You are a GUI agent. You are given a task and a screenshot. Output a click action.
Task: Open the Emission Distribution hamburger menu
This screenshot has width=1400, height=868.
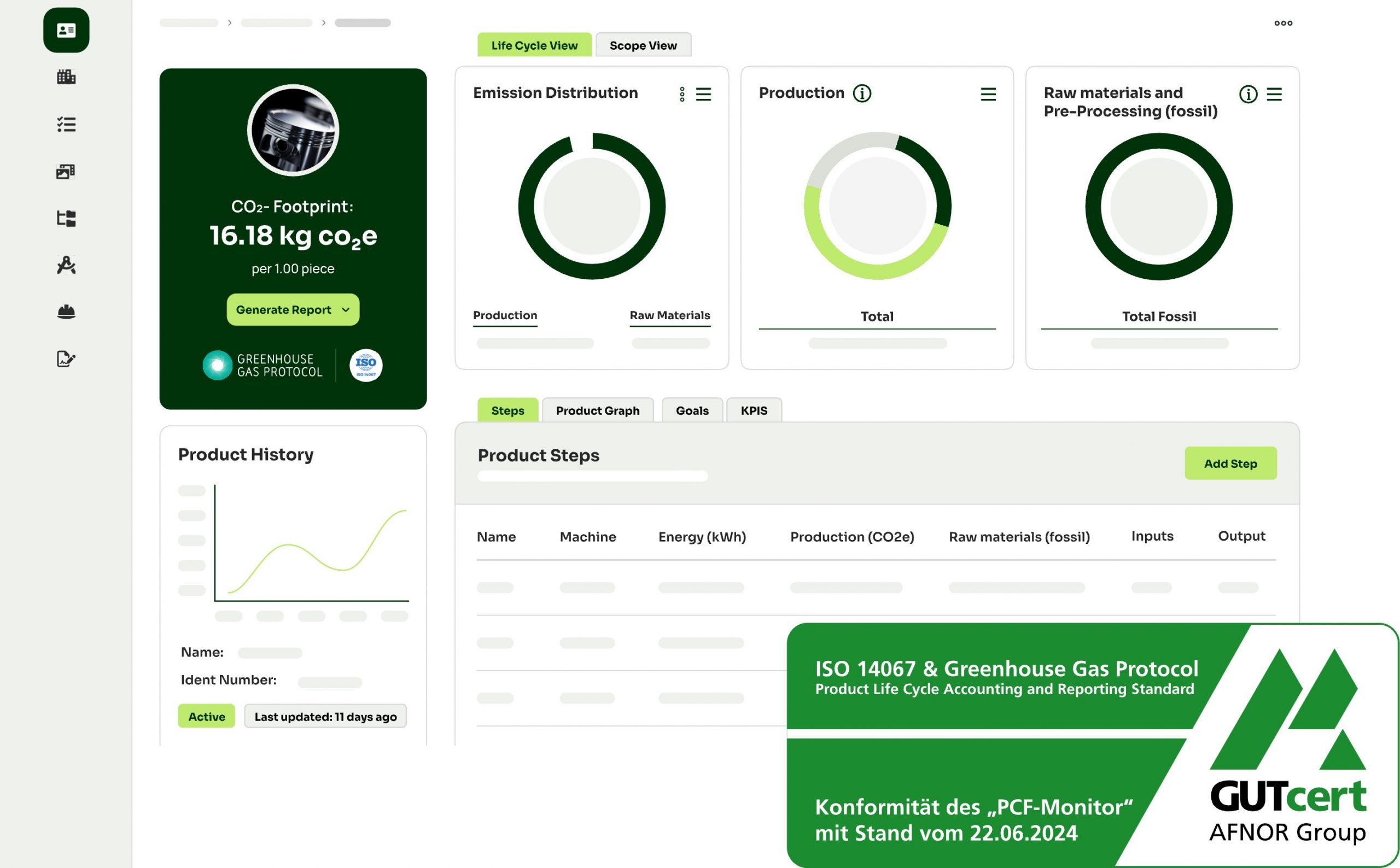click(x=703, y=94)
